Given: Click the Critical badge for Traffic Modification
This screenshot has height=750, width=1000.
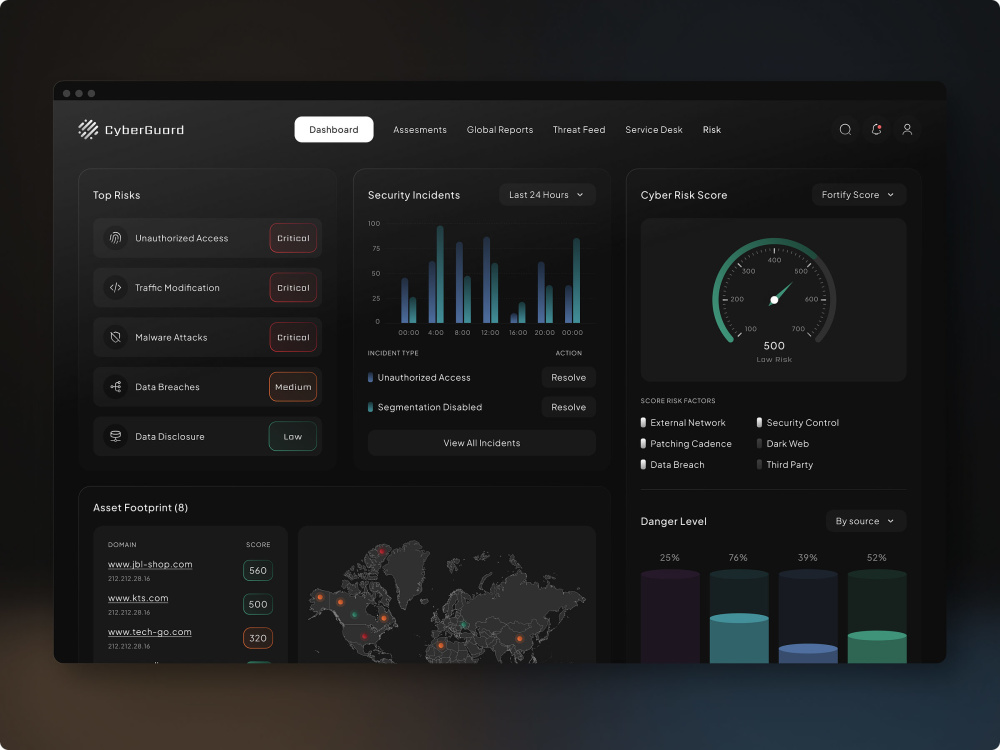Looking at the screenshot, I should (x=293, y=288).
